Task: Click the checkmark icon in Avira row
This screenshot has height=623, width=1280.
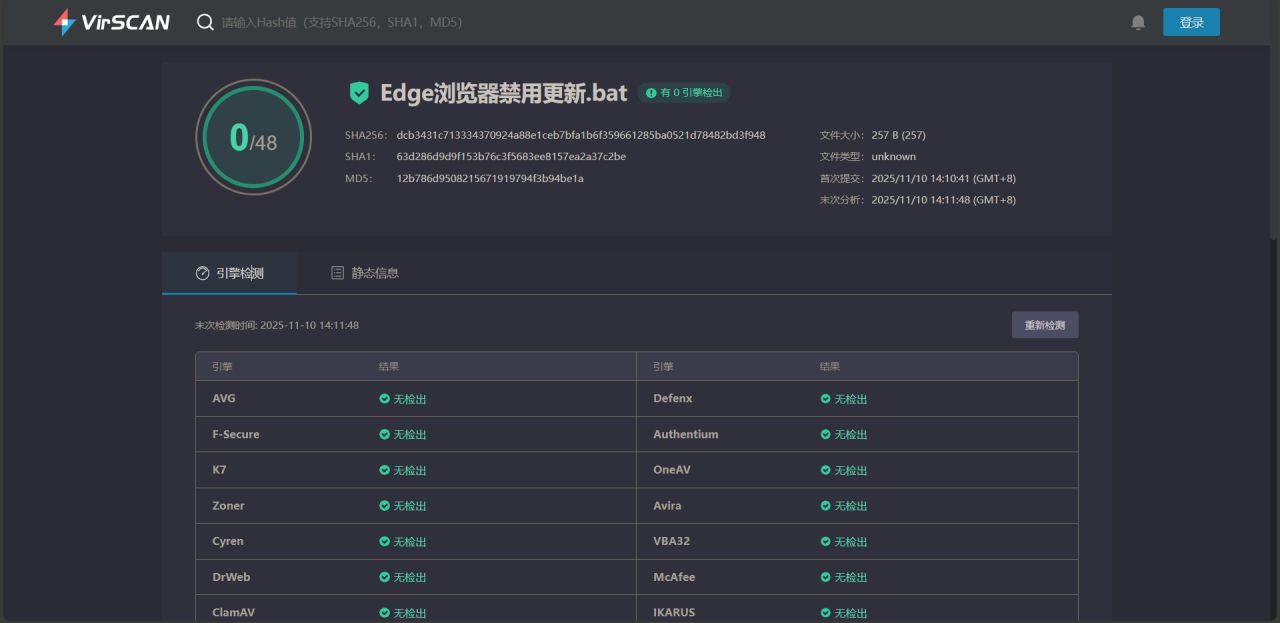Action: pos(826,506)
